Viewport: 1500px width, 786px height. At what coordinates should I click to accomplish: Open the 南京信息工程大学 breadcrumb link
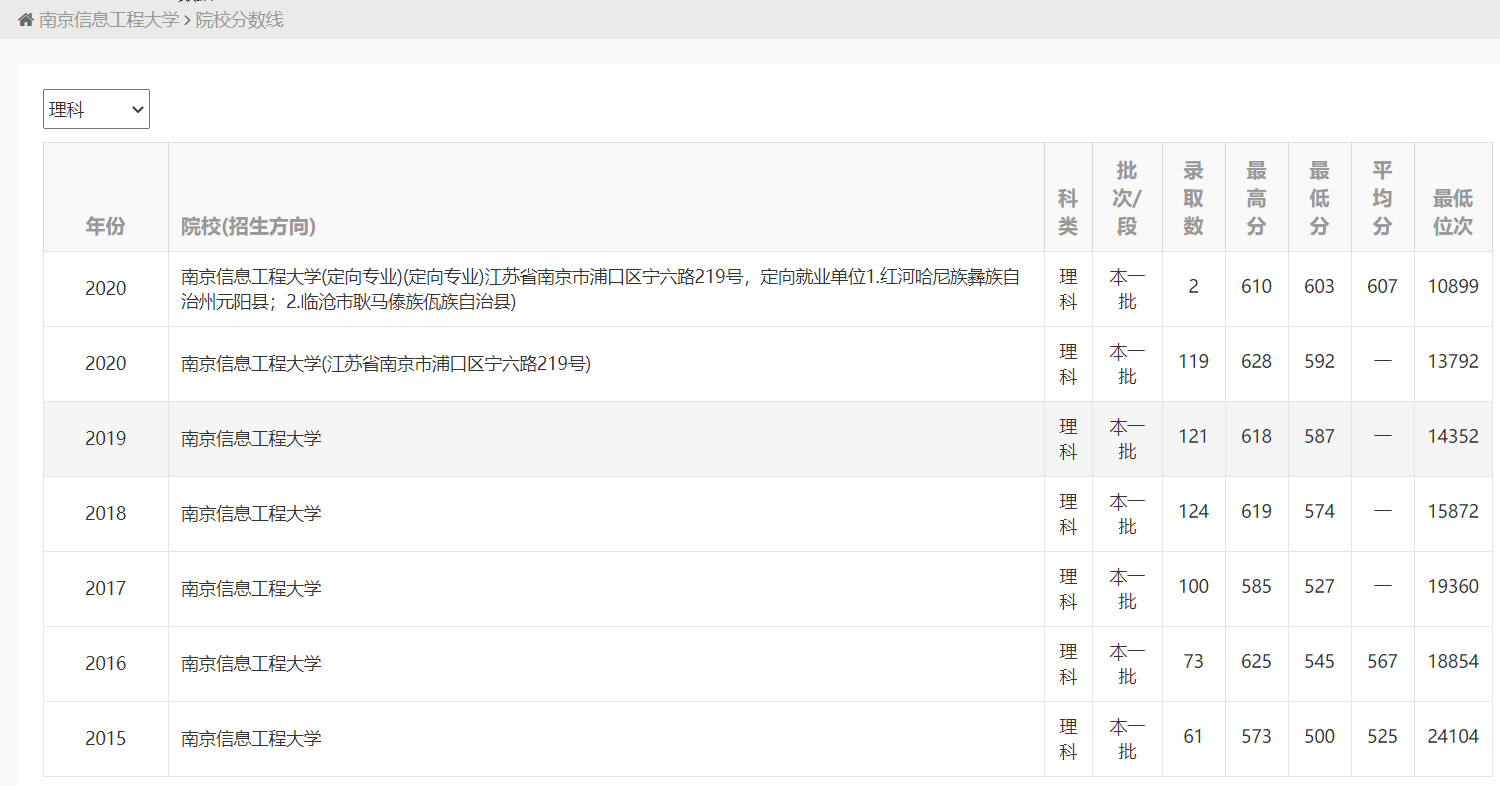click(x=109, y=19)
